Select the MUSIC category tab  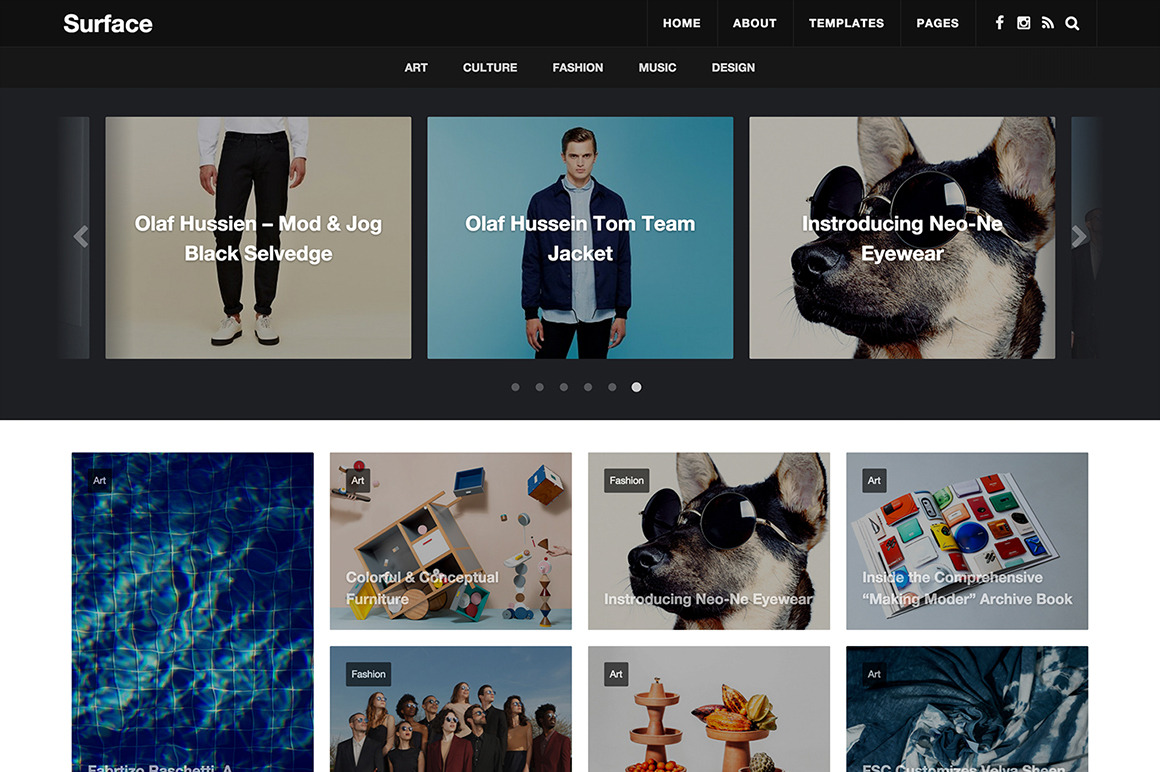[657, 67]
